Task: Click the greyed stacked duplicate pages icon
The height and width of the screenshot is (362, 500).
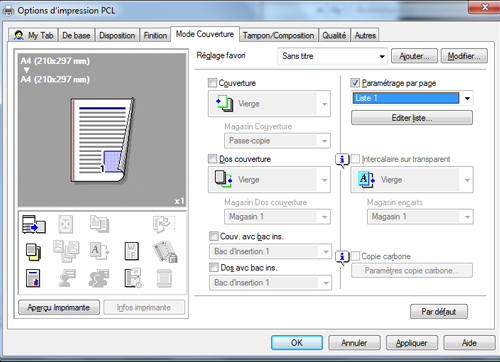Action: point(99,224)
